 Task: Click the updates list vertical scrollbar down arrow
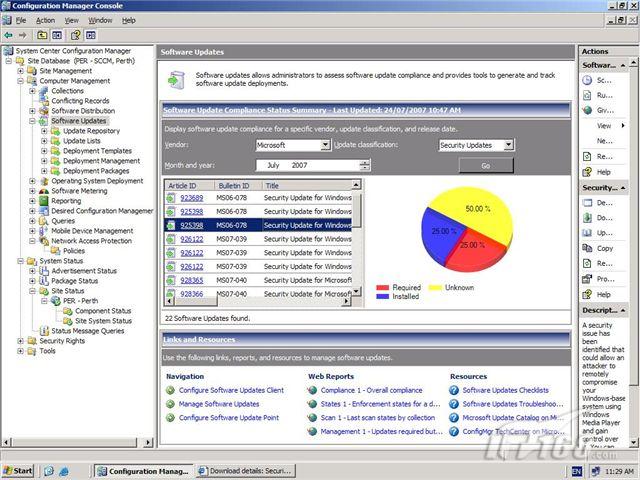(356, 291)
